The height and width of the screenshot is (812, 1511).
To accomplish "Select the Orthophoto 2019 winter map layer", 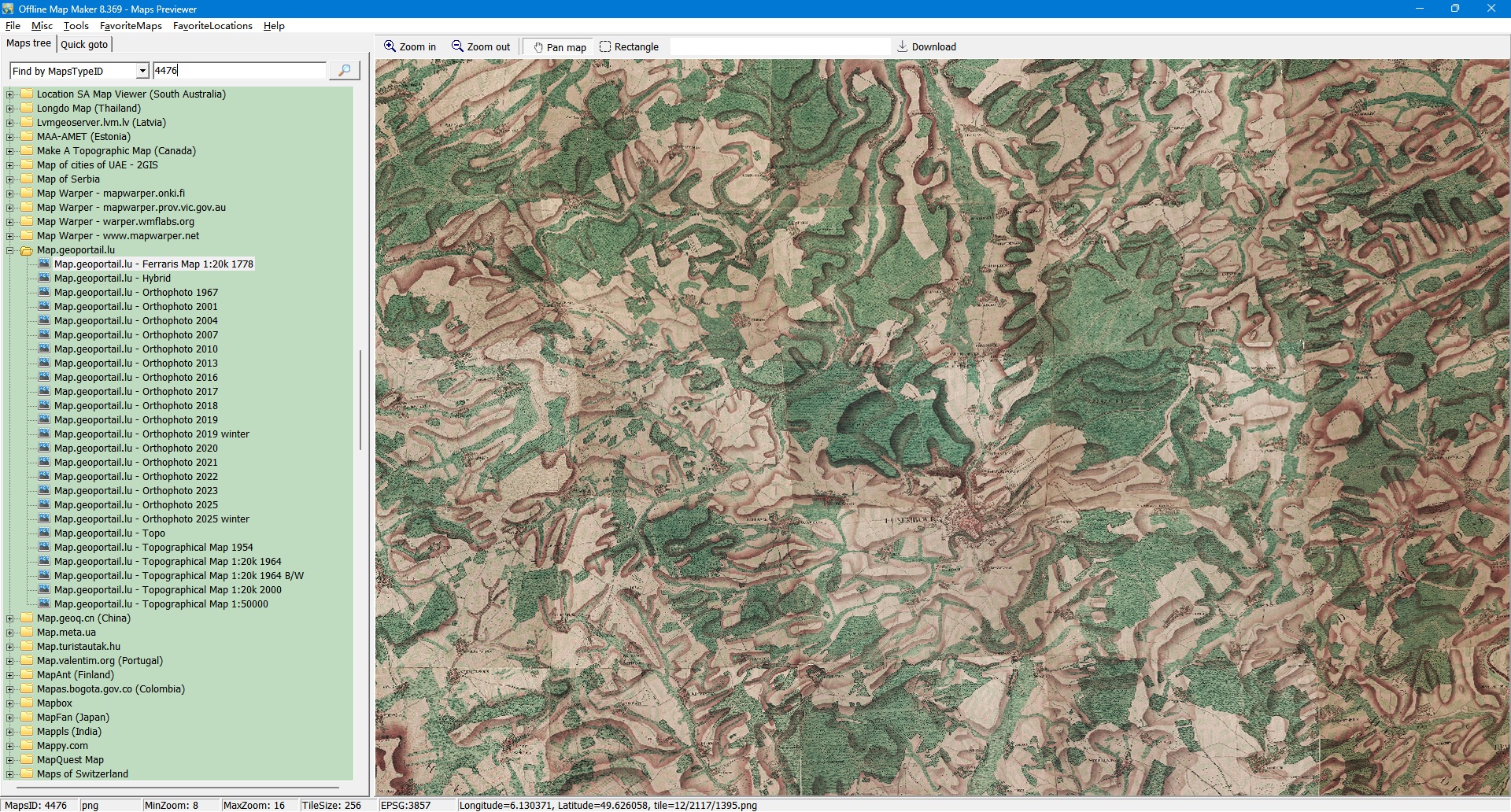I will pyautogui.click(x=151, y=434).
